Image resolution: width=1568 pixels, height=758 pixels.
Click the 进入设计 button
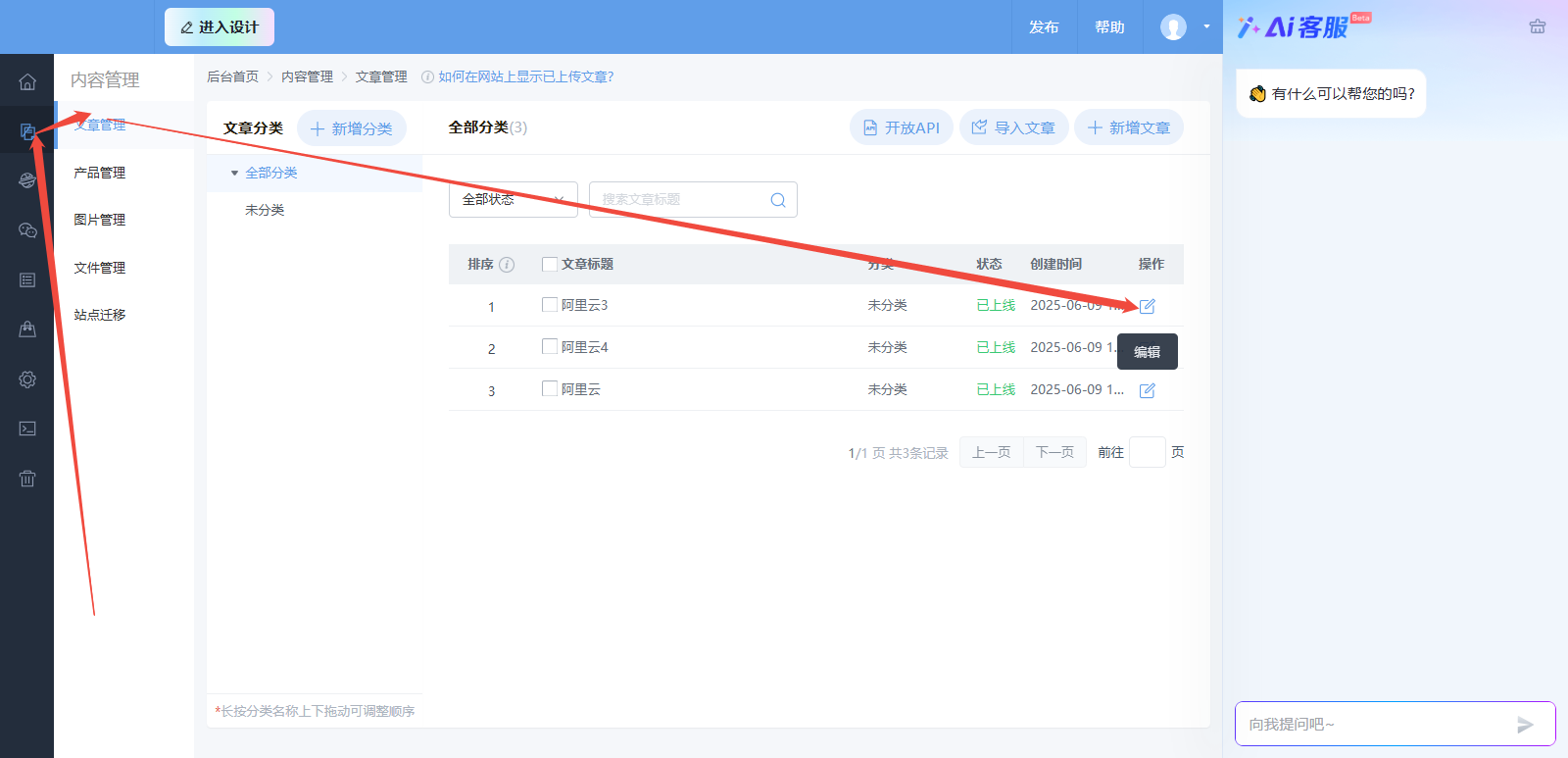point(220,27)
